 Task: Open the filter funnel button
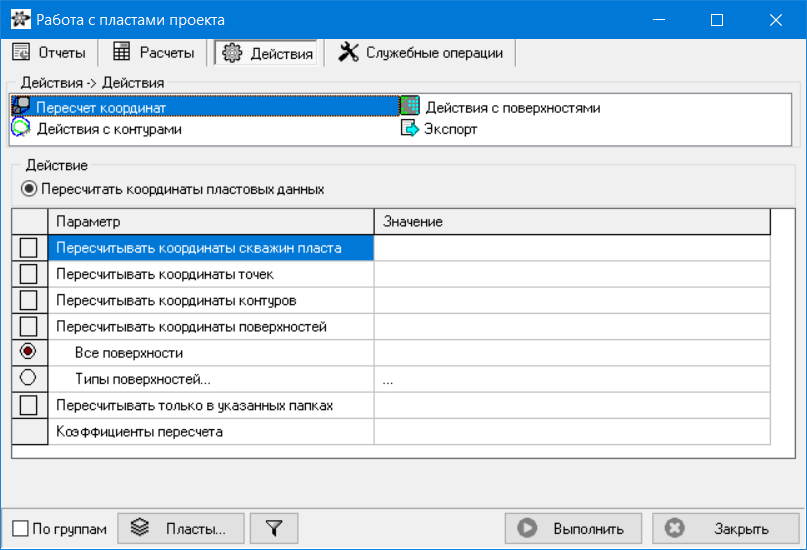tap(274, 528)
